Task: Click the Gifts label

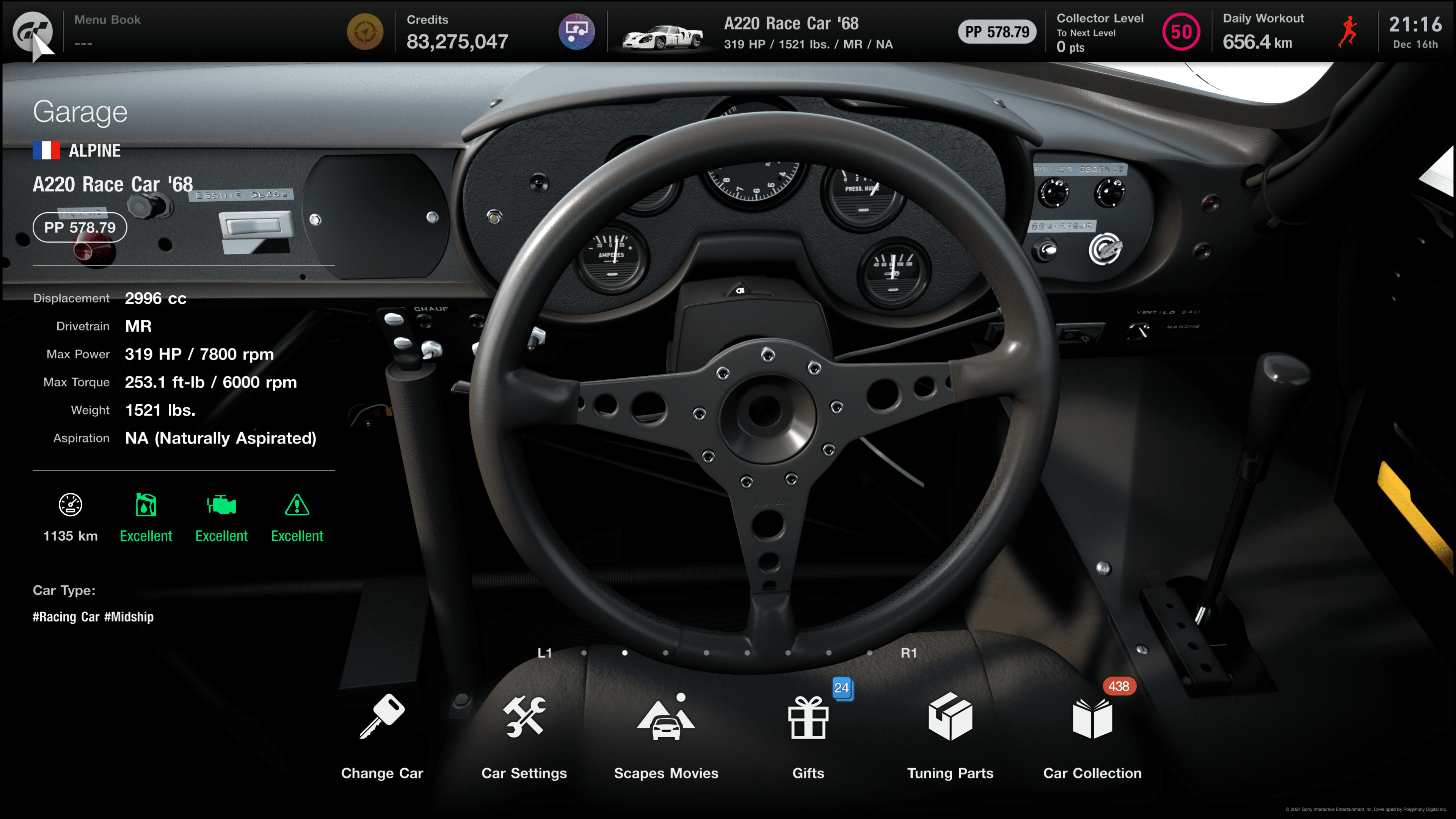Action: (x=808, y=773)
